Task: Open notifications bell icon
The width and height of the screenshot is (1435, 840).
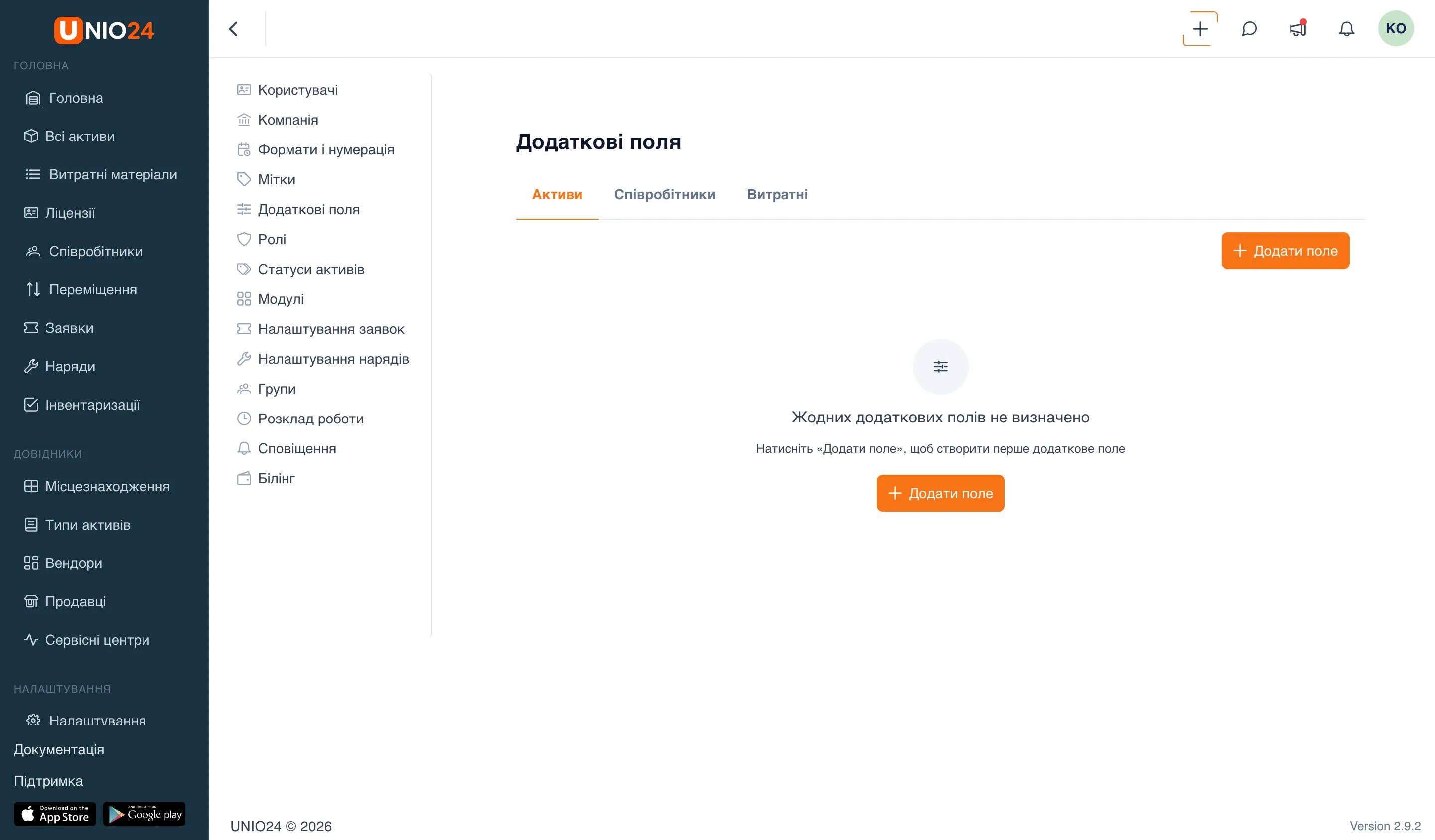Action: pos(1346,29)
